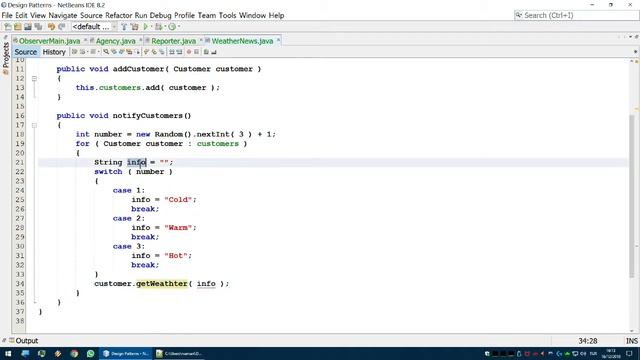Open the Refactor menu

[x=119, y=16]
